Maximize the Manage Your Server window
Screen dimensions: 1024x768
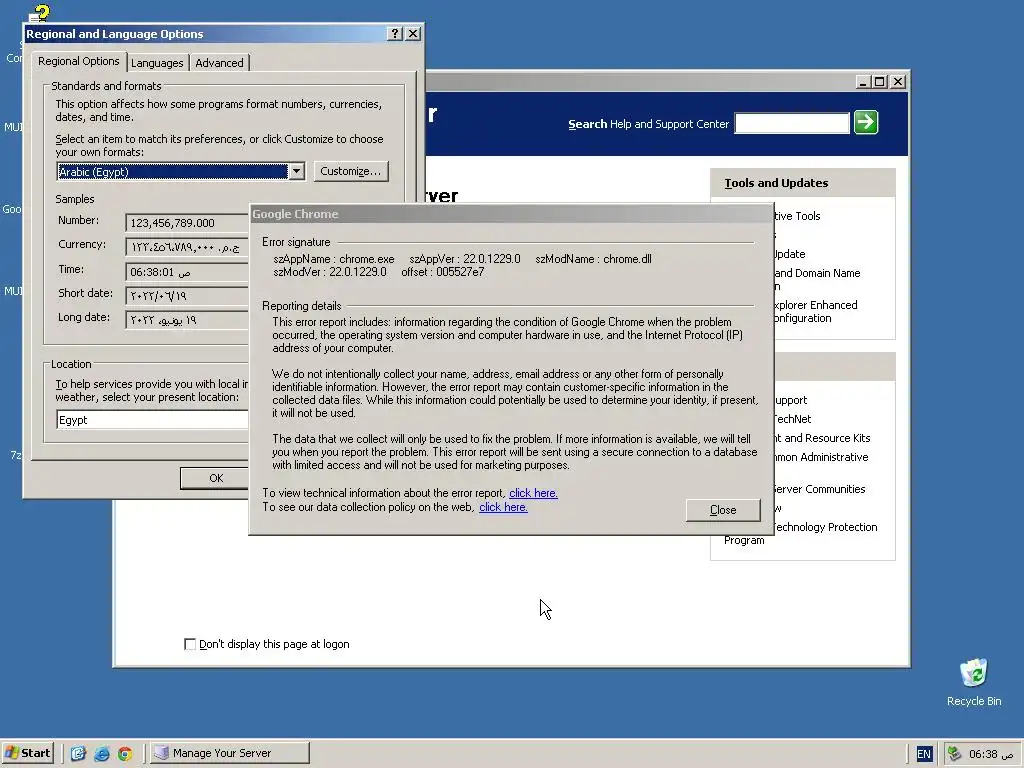point(880,82)
